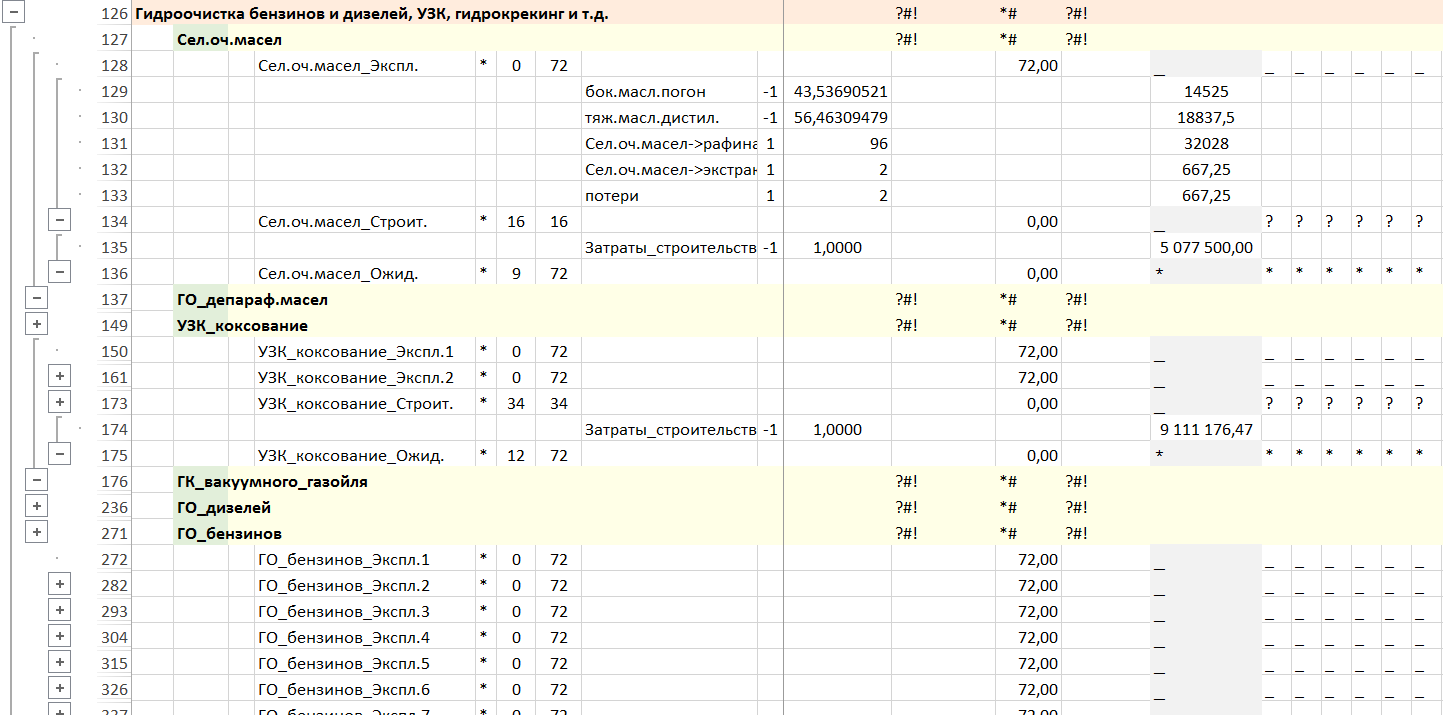Click the cell containing 5 077 500,00
The height and width of the screenshot is (715, 1443).
(x=1204, y=247)
